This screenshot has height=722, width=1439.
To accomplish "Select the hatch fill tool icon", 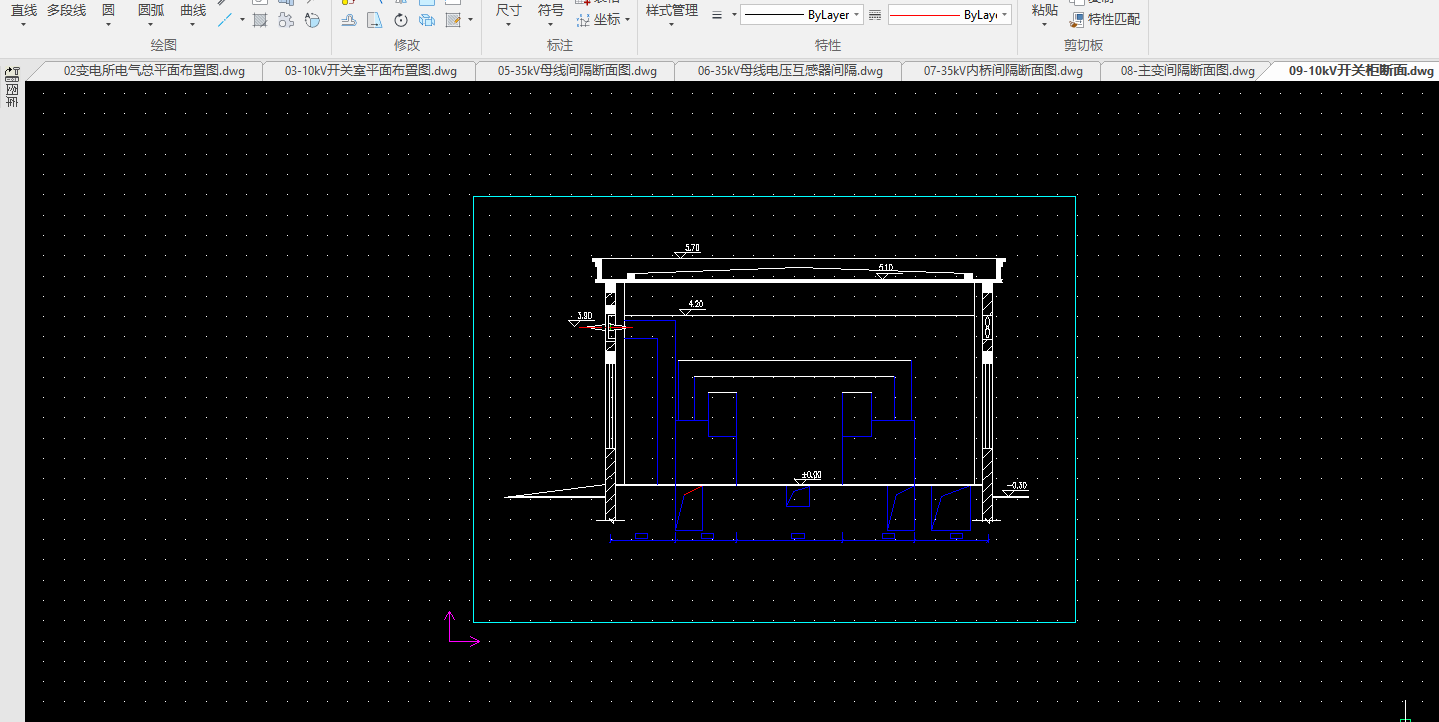I will (x=260, y=19).
